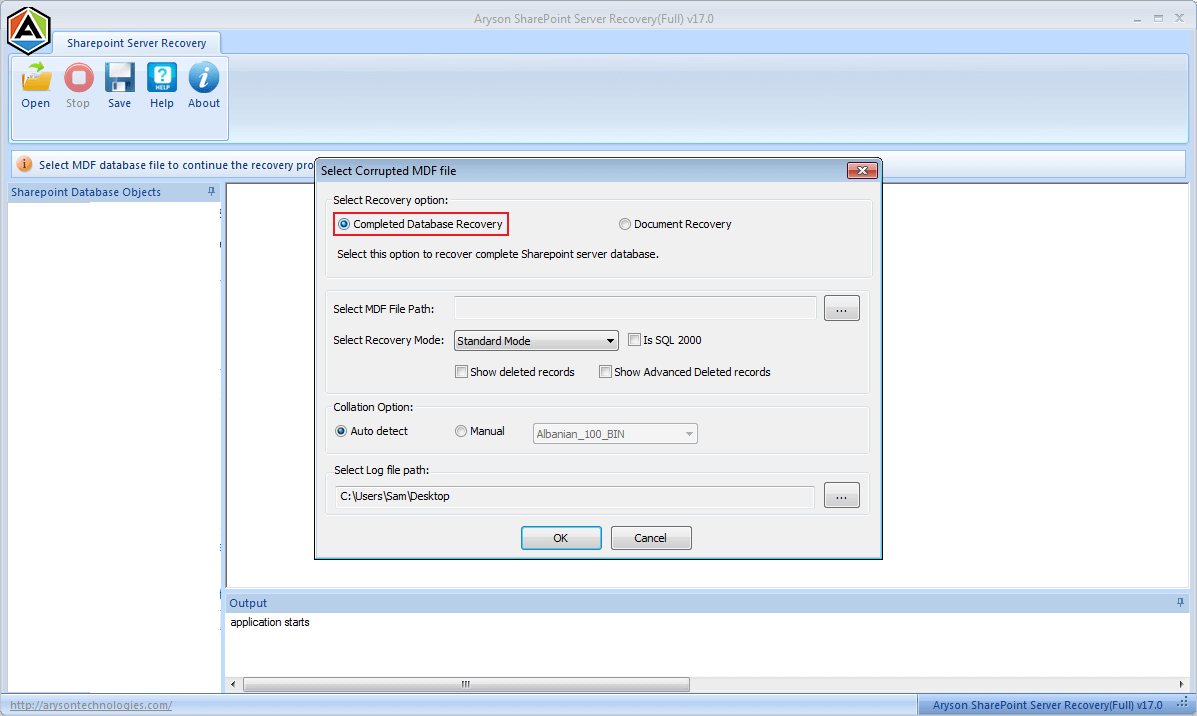The image size is (1197, 716).
Task: Pin the Sharepoint Database Objects panel
Action: [x=211, y=192]
